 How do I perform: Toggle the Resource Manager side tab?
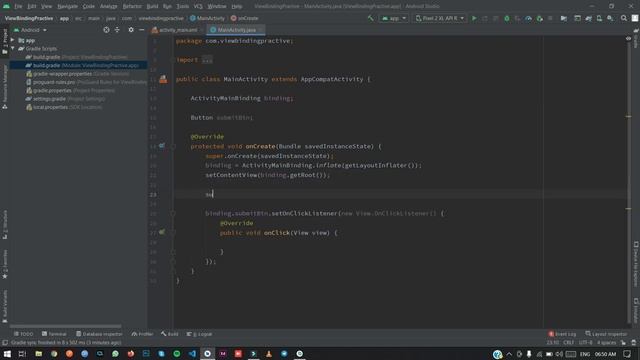tap(4, 87)
